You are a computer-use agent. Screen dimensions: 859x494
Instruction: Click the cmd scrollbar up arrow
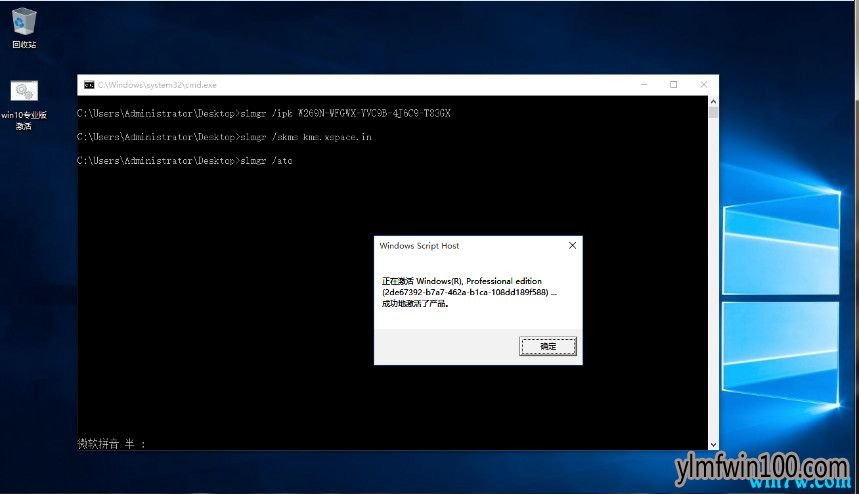(713, 101)
